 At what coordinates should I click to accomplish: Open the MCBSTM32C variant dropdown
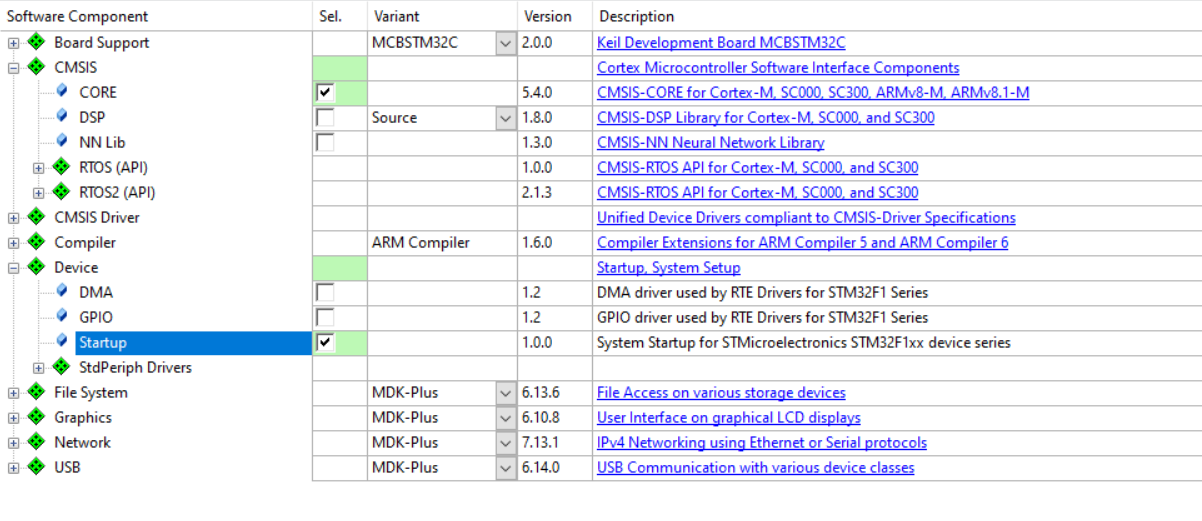(506, 43)
